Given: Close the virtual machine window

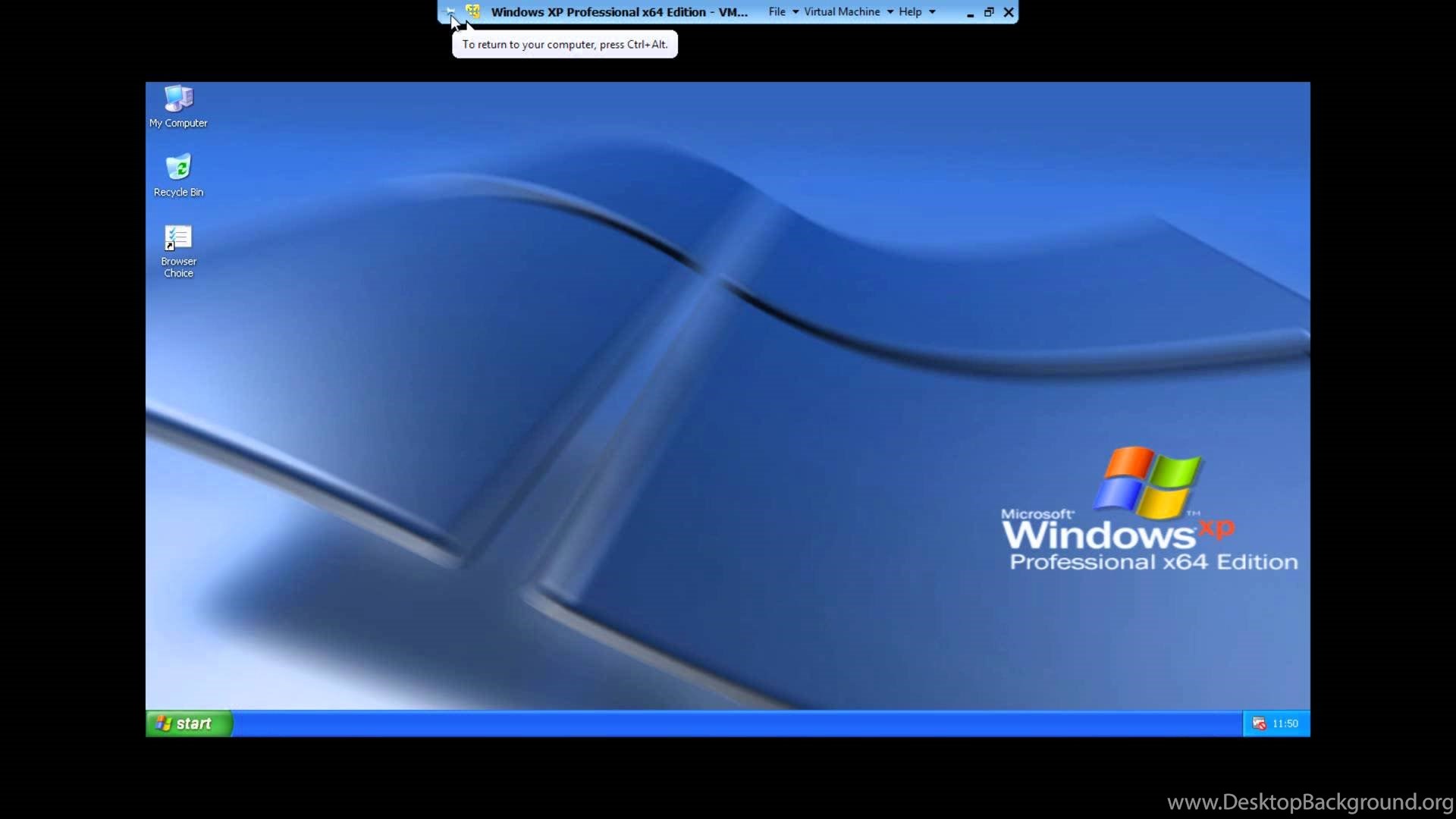Looking at the screenshot, I should click(1009, 12).
